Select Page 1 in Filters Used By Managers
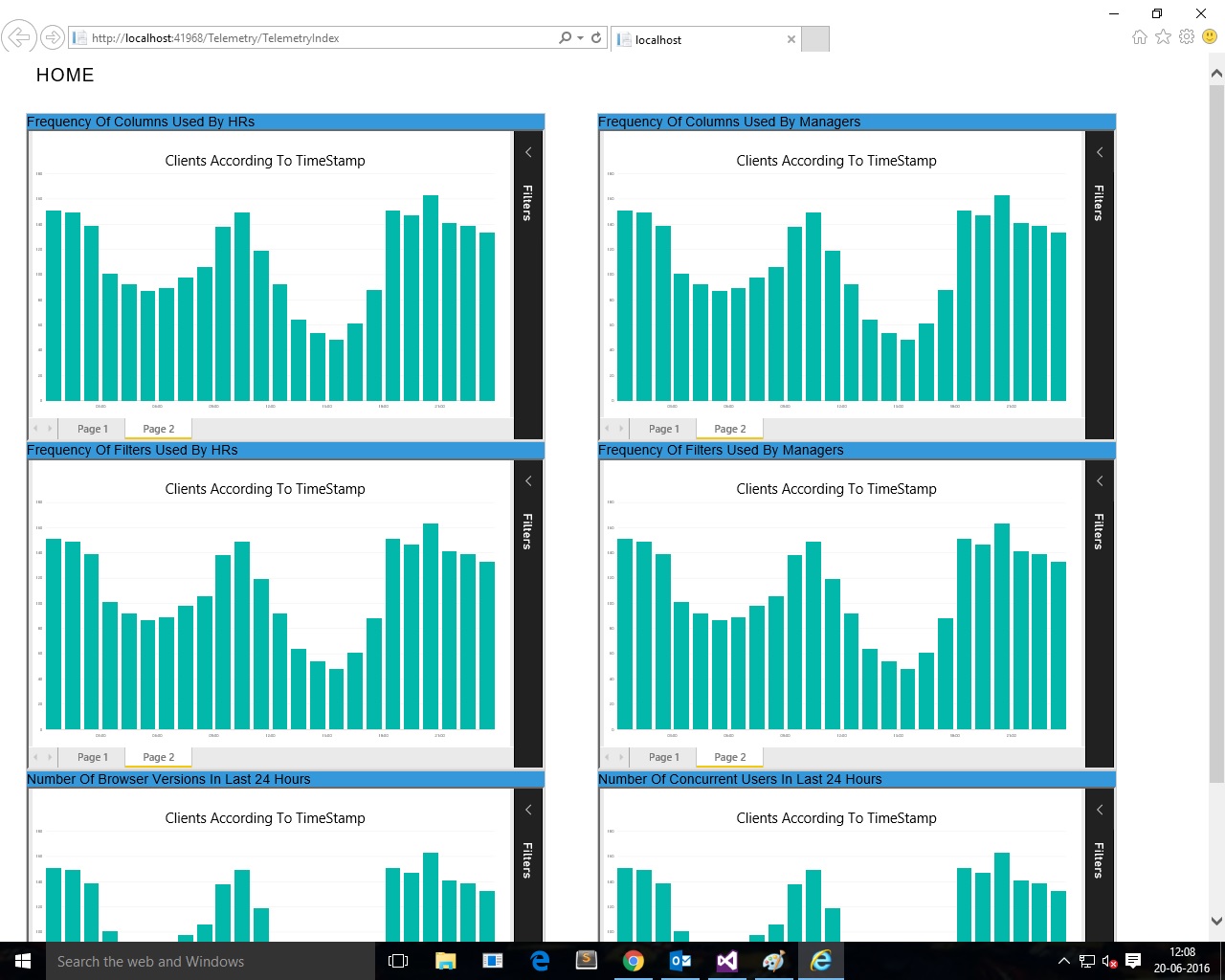This screenshot has height=980, width=1225. pyautogui.click(x=663, y=757)
